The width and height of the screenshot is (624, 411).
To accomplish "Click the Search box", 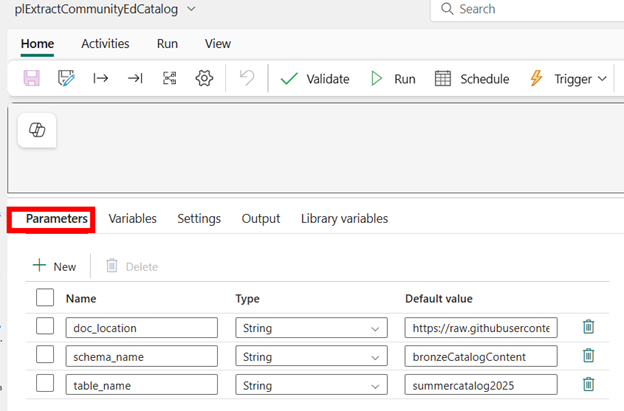I will 530,9.
